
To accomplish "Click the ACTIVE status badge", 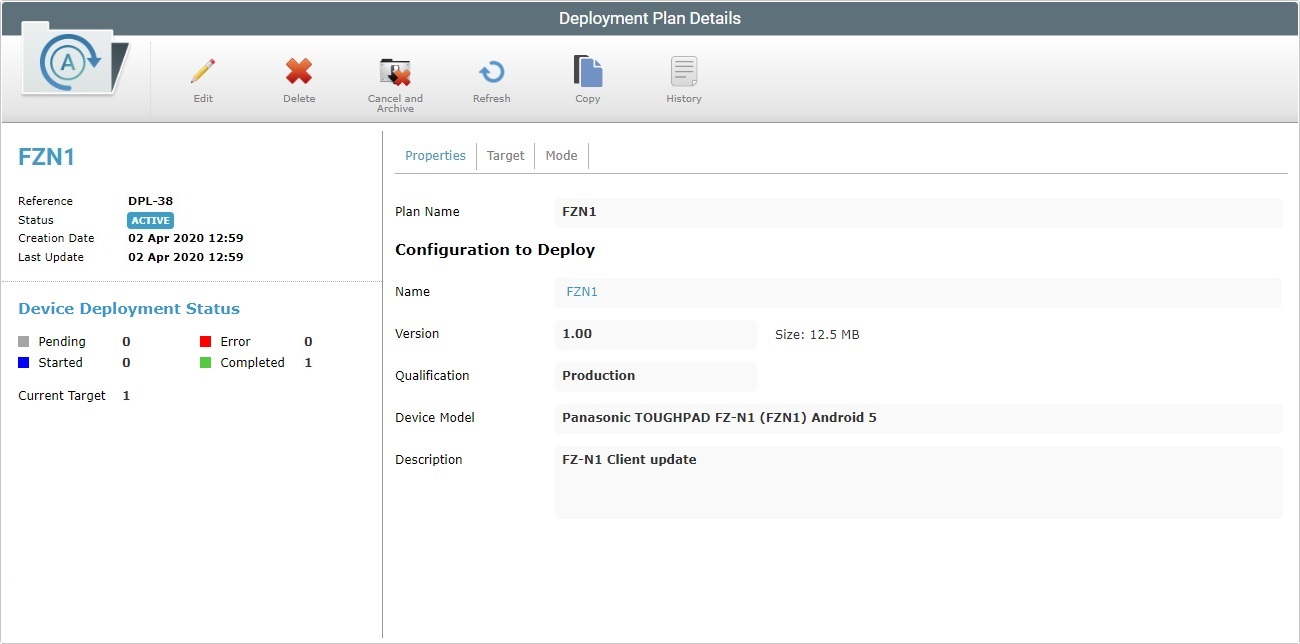I will point(150,220).
